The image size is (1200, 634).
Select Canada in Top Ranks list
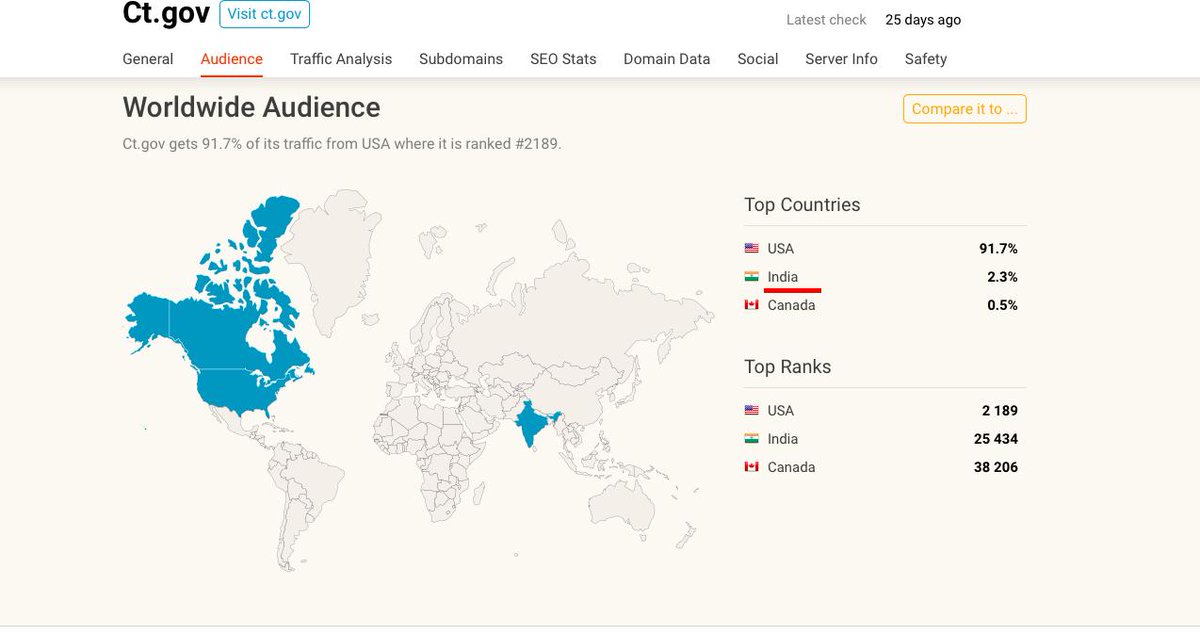coord(791,467)
